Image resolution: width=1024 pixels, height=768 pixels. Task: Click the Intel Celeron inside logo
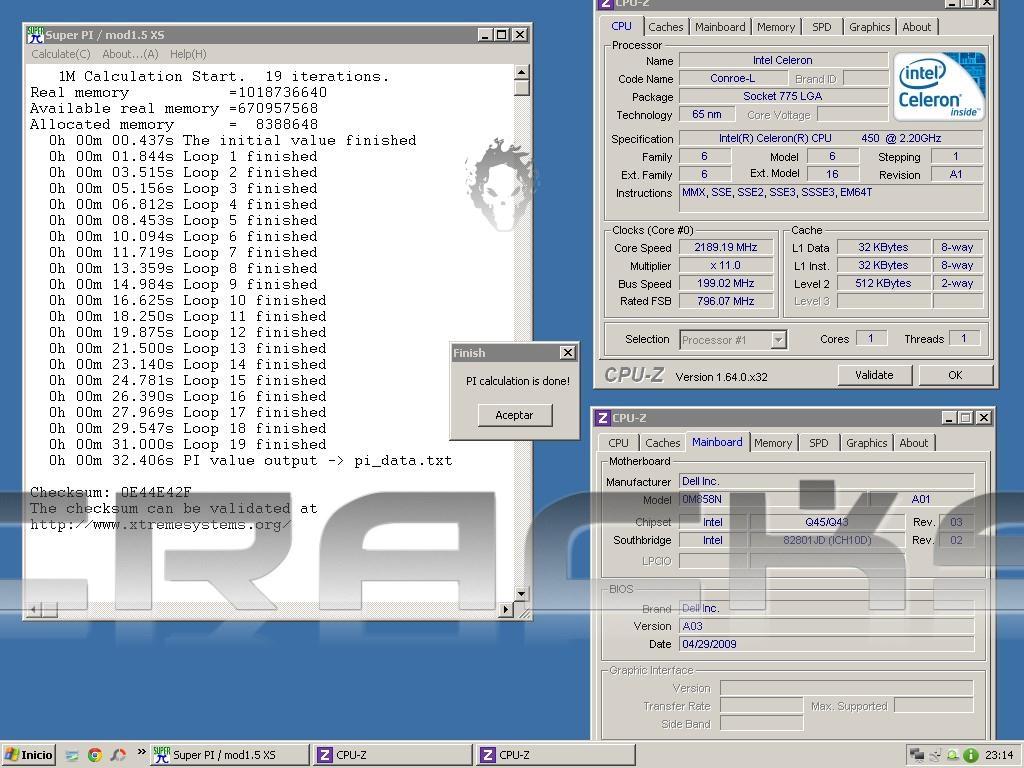coord(939,87)
